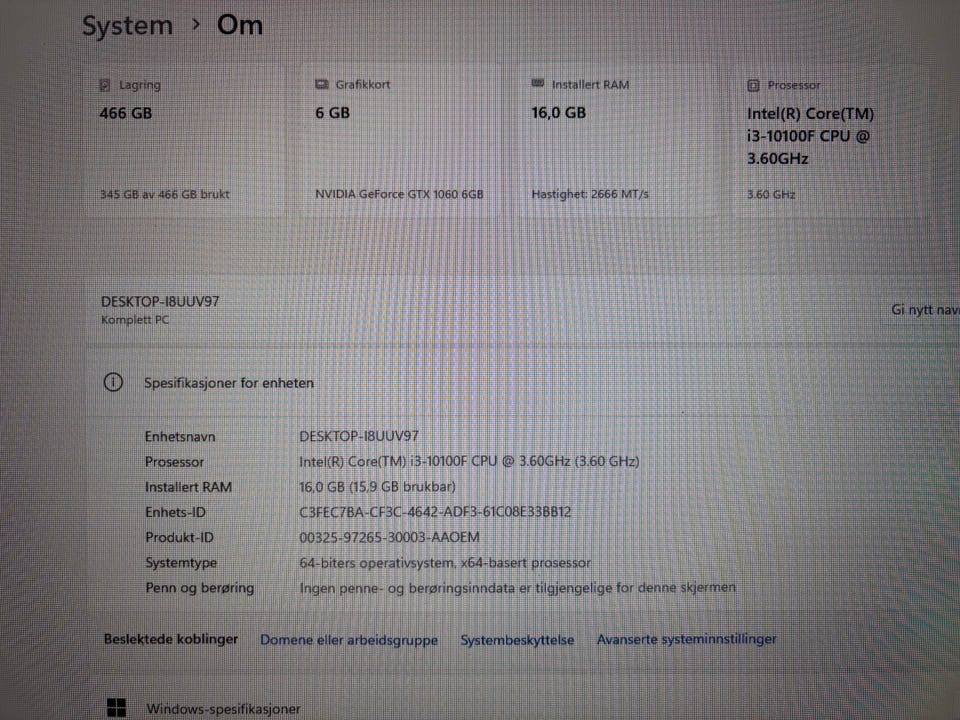Click the Installert RAM memory icon
Image resolution: width=960 pixels, height=720 pixels.
(538, 83)
